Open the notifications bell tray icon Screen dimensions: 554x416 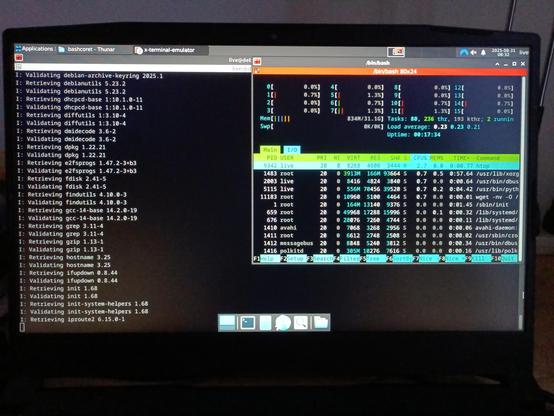pyautogui.click(x=483, y=53)
